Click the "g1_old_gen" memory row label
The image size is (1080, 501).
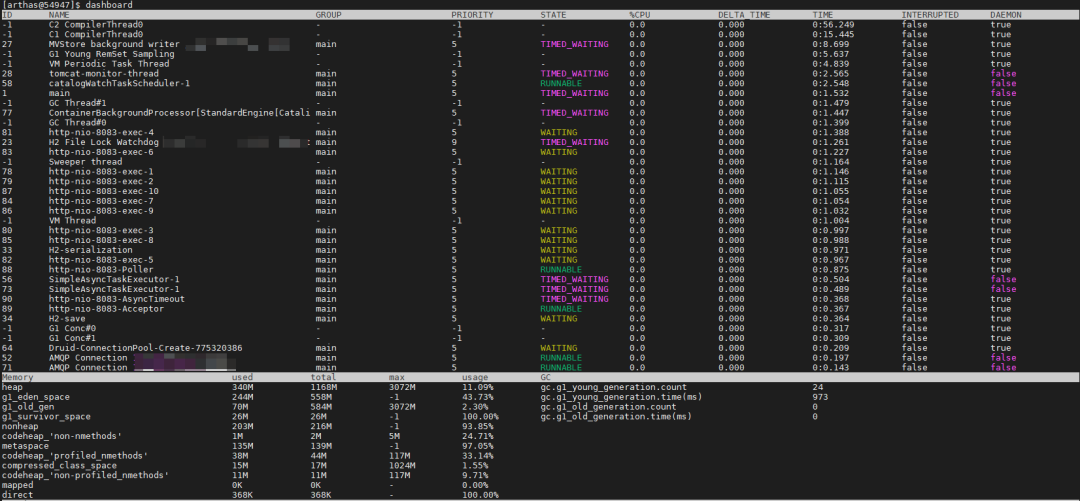tap(28, 407)
